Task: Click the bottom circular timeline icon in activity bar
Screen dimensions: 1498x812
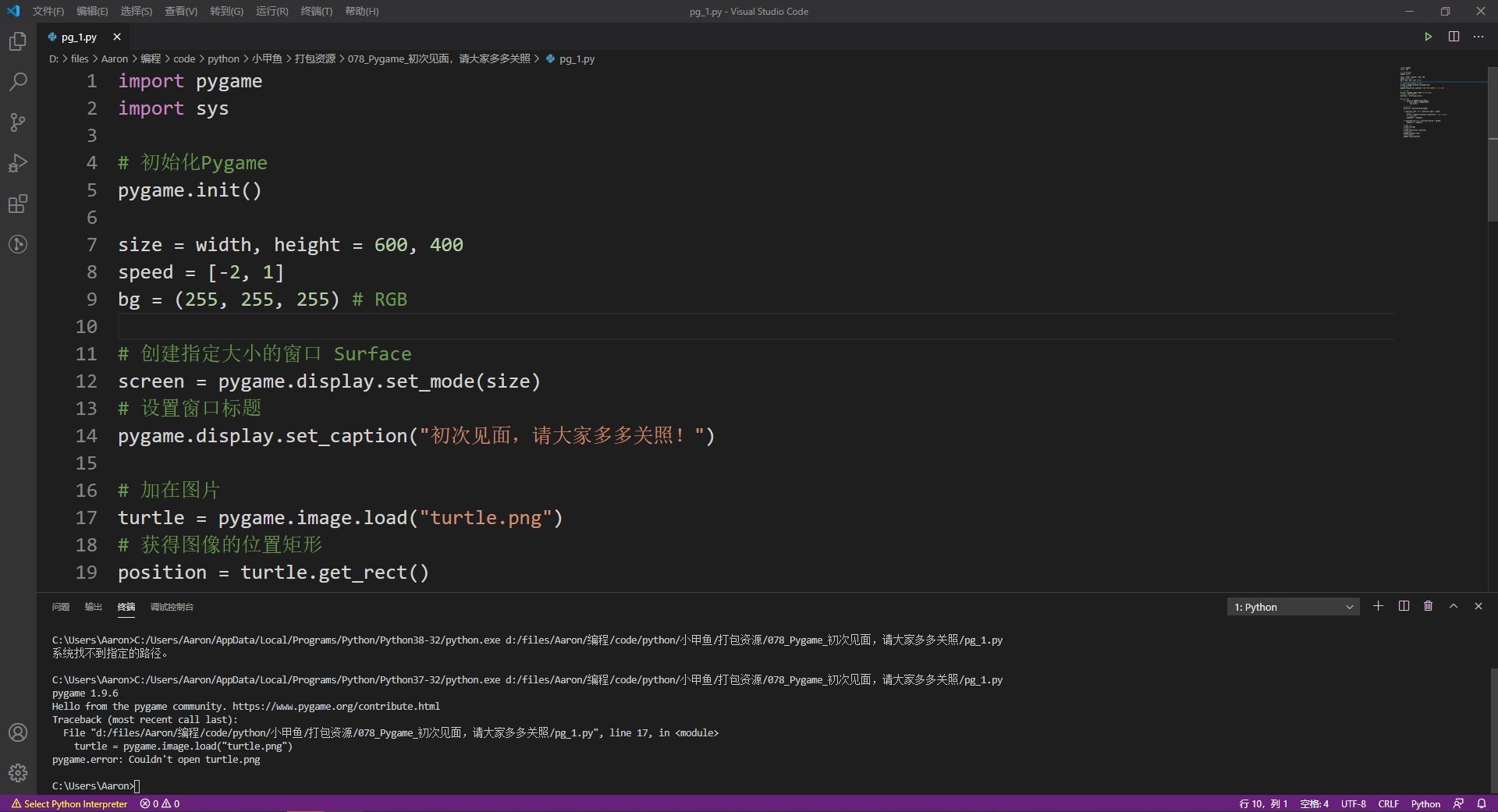Action: click(x=17, y=244)
